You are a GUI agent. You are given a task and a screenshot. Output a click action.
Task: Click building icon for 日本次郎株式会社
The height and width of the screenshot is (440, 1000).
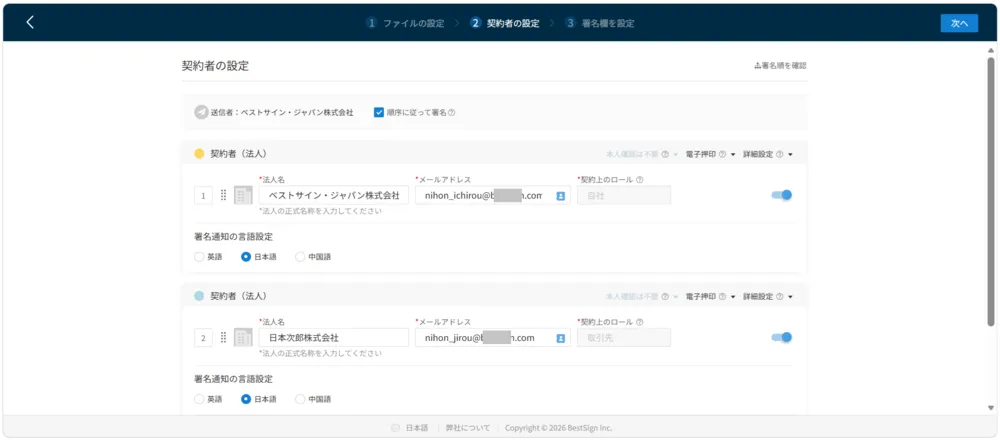(x=243, y=337)
